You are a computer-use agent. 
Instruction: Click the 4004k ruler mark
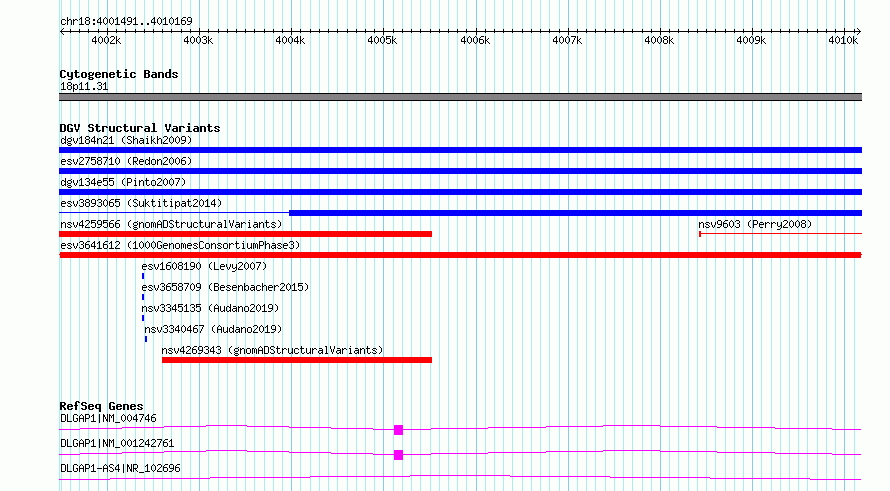[290, 40]
